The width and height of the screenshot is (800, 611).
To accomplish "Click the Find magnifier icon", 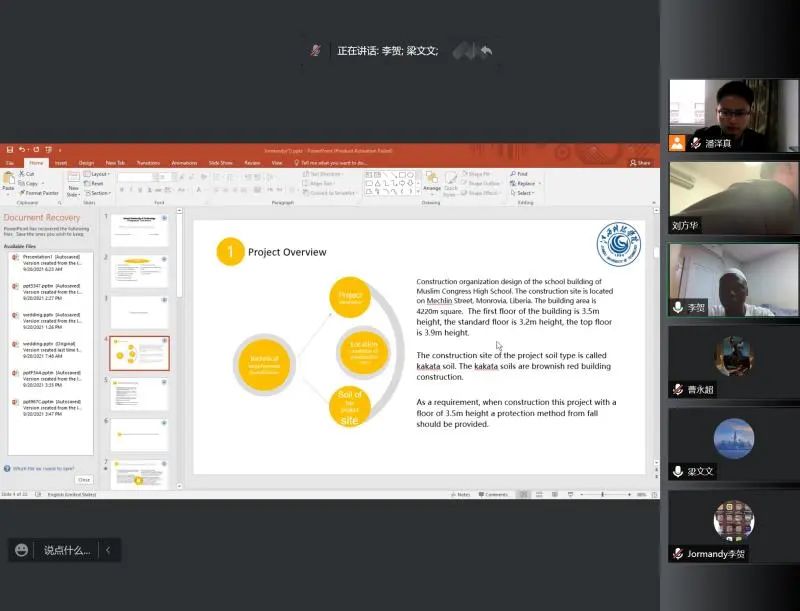I will (513, 174).
